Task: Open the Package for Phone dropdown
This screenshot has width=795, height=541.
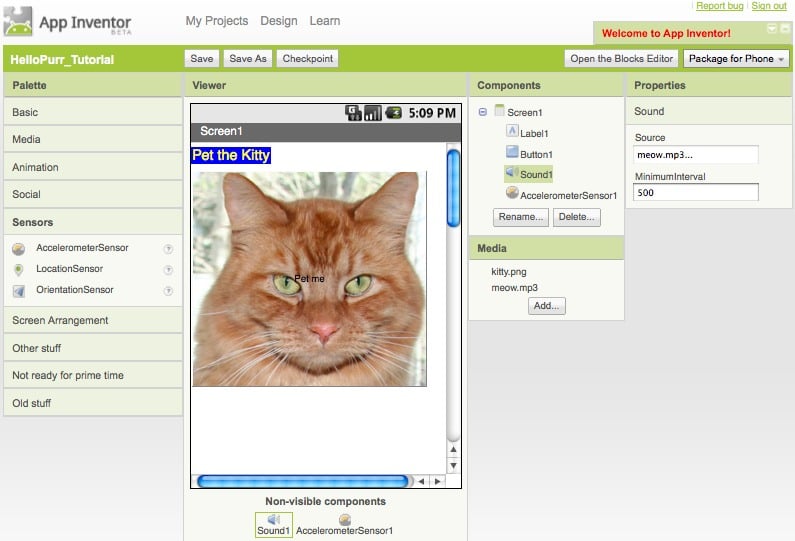Action: tap(737, 59)
